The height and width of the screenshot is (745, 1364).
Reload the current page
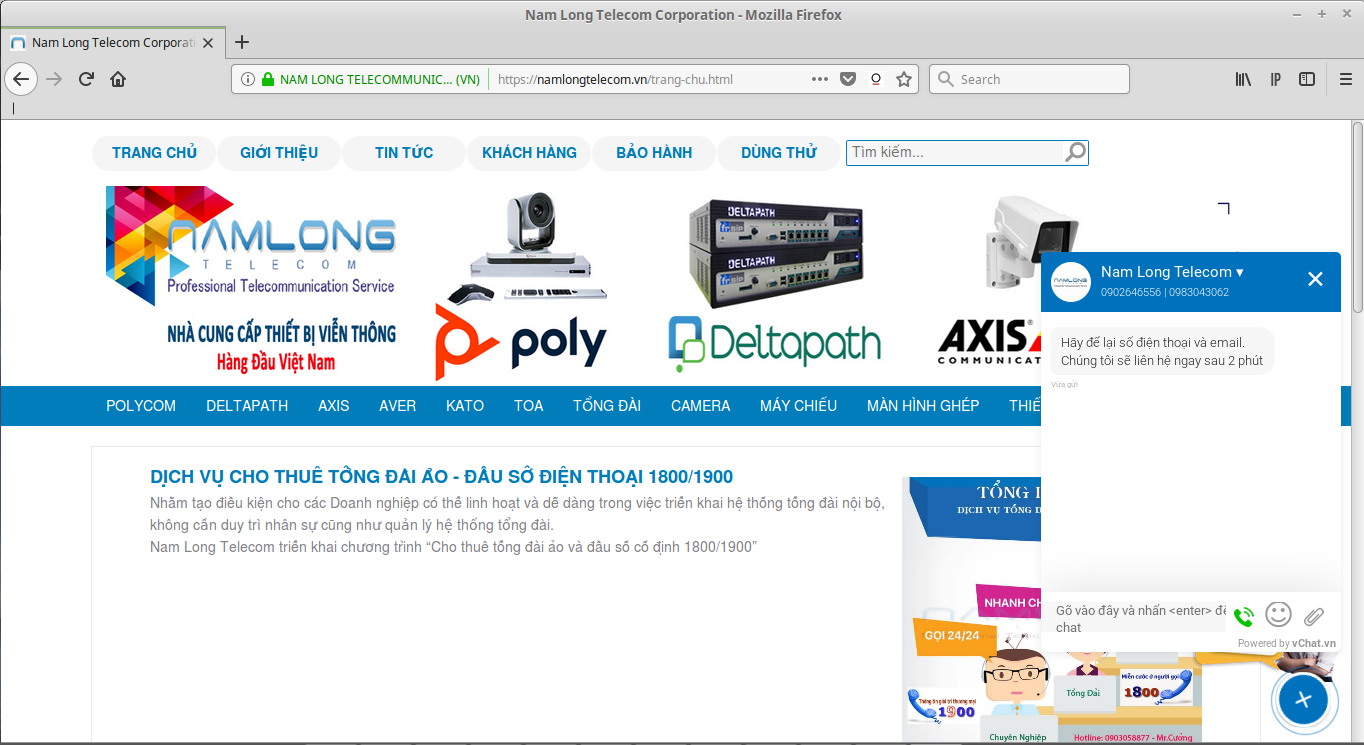(x=87, y=79)
